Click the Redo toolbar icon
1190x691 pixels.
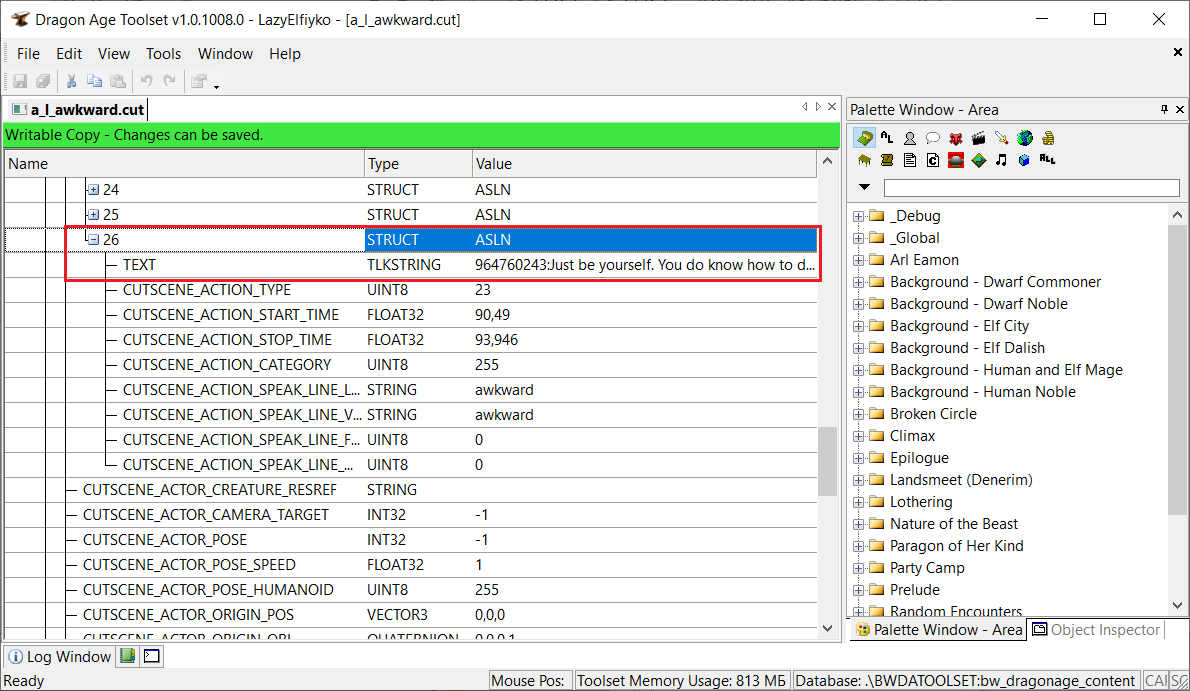point(170,81)
